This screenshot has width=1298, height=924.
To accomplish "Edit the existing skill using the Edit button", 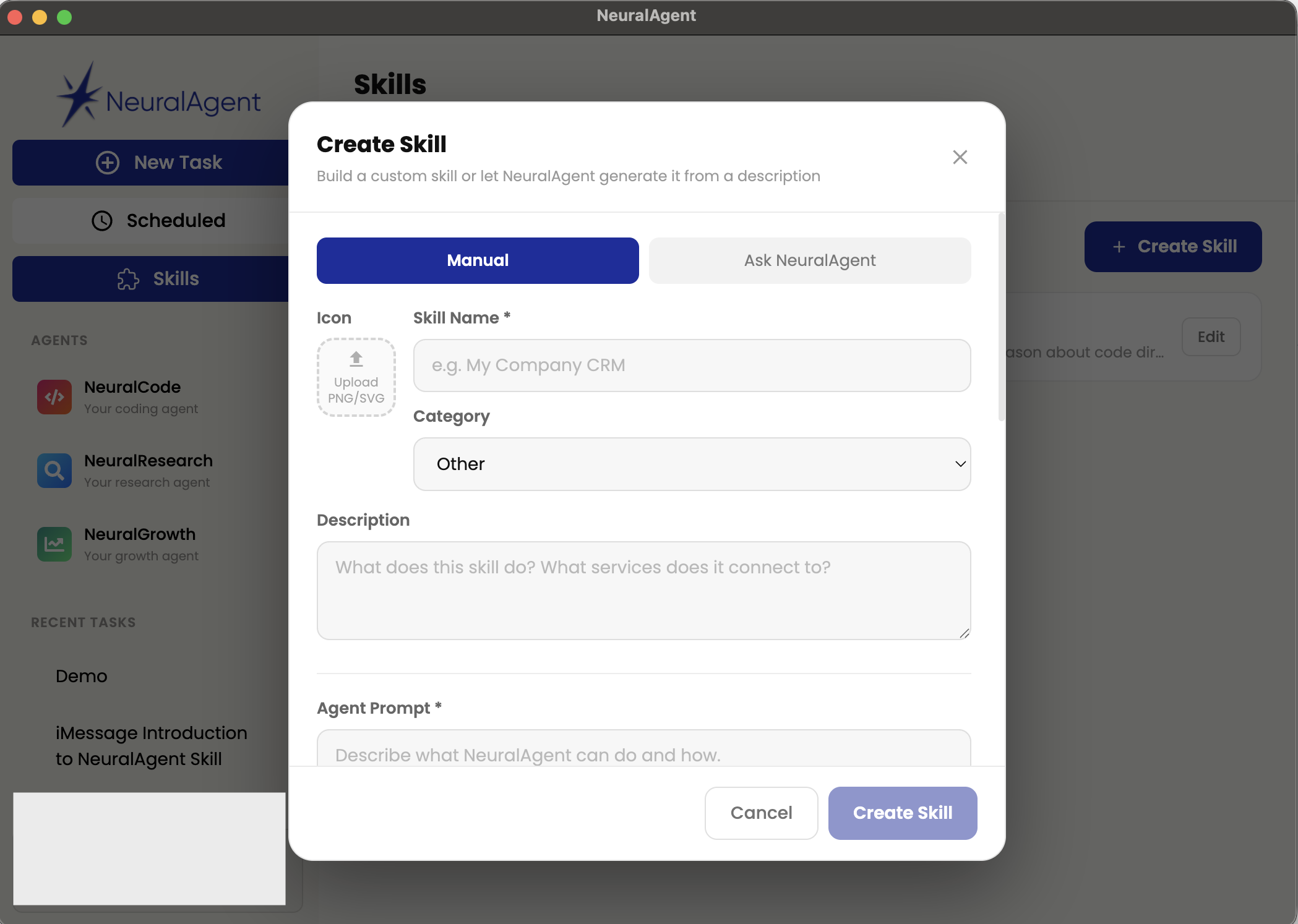I will pyautogui.click(x=1210, y=336).
